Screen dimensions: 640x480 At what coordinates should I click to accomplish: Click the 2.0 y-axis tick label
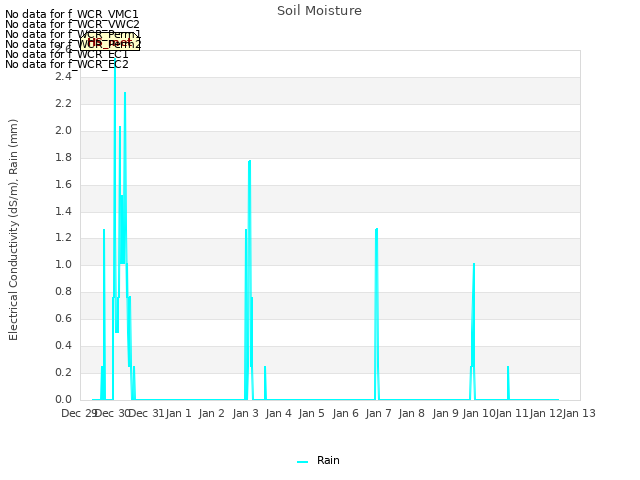click(63, 131)
